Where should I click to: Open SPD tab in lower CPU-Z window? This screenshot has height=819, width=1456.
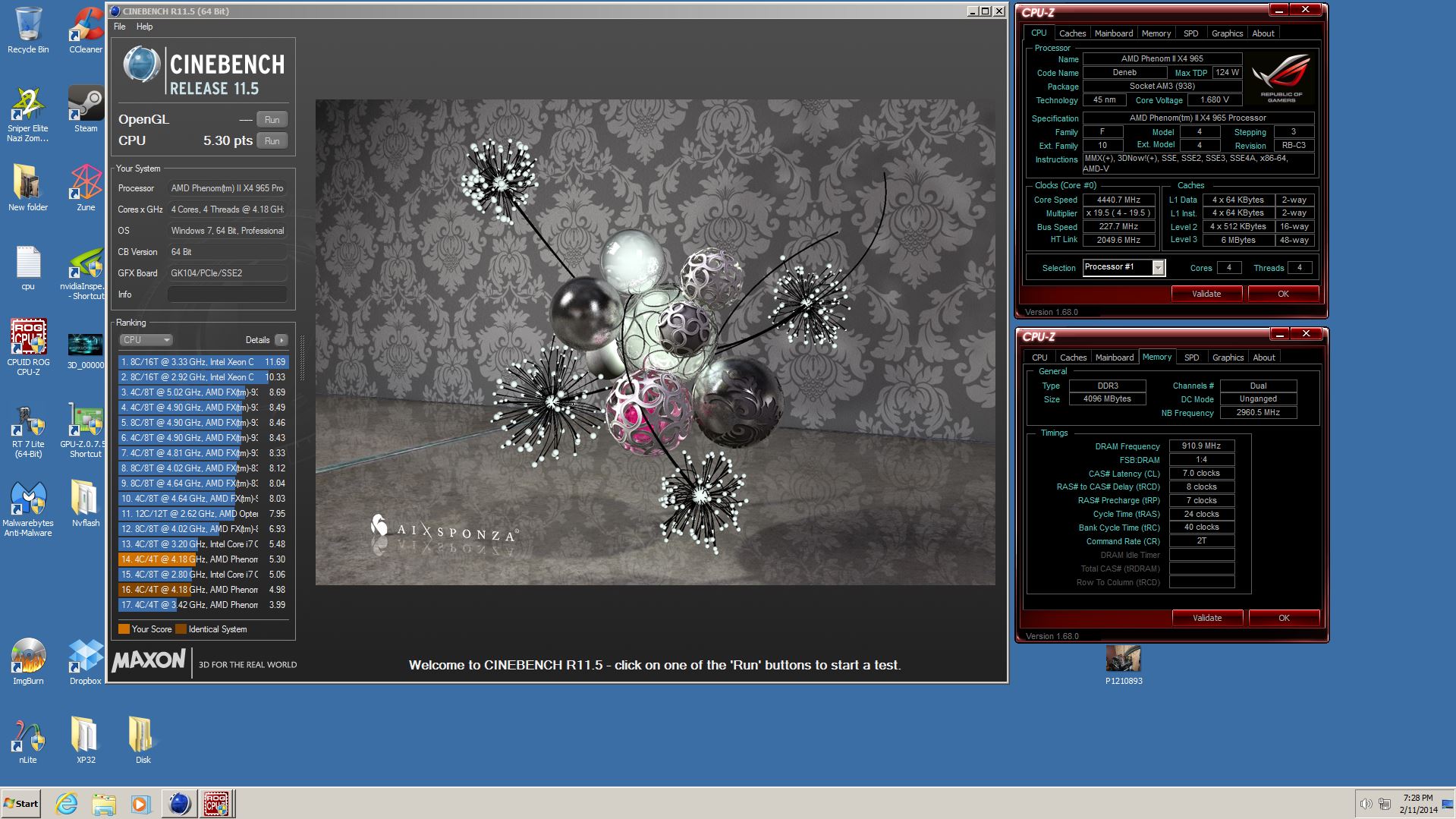pos(1192,358)
